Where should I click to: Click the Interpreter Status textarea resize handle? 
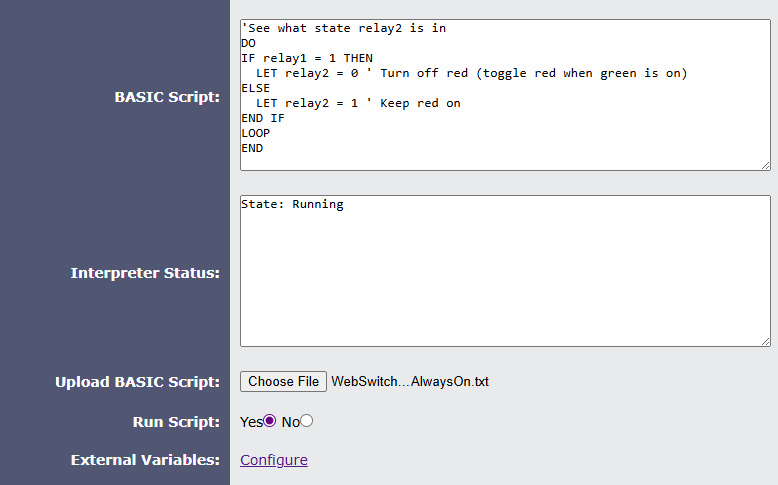click(766, 342)
